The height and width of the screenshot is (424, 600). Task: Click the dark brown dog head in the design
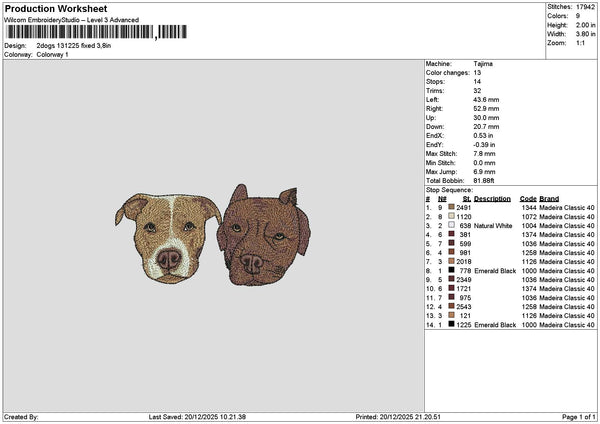coord(264,236)
